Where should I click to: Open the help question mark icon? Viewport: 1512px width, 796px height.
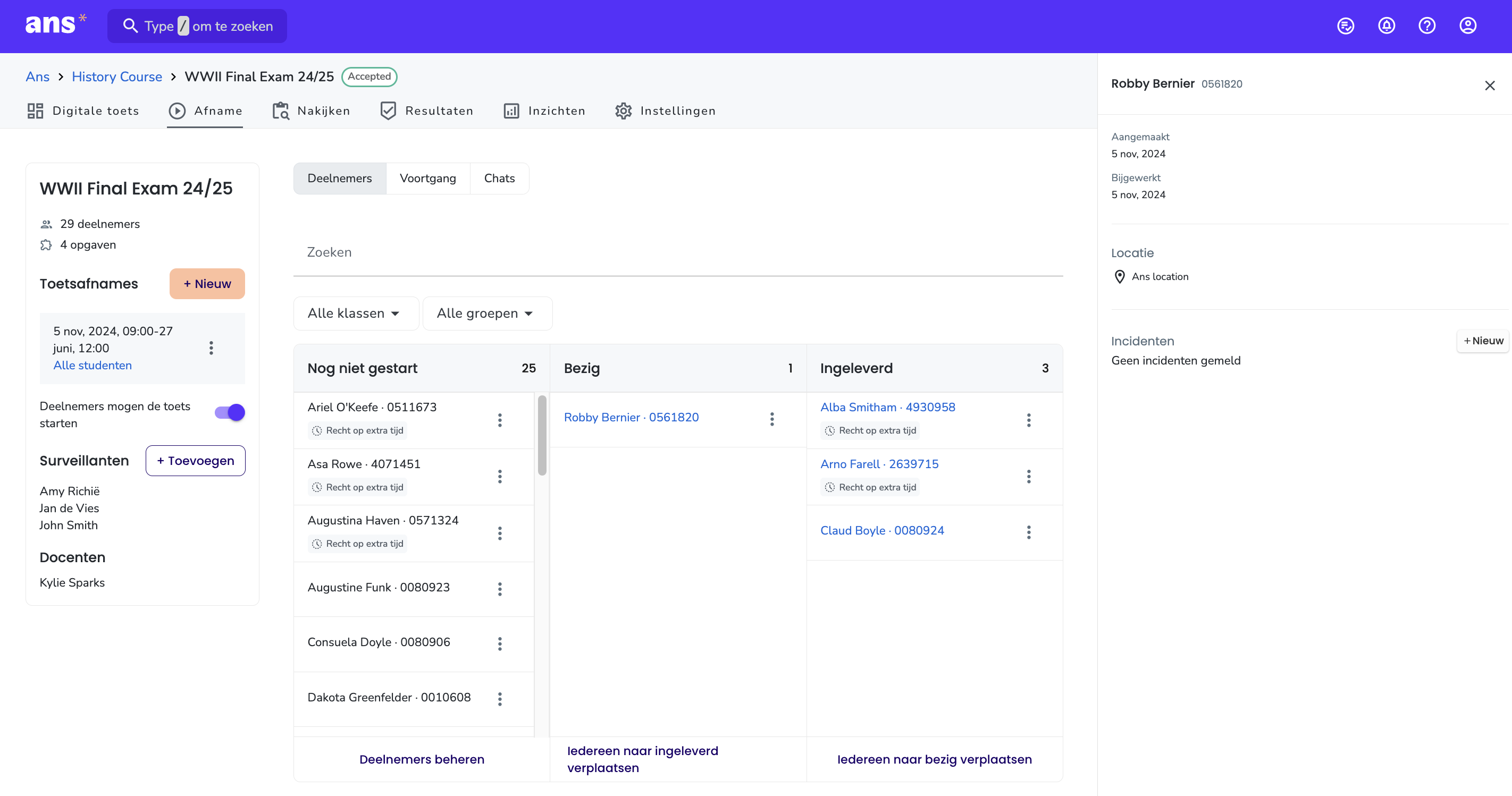(x=1427, y=26)
